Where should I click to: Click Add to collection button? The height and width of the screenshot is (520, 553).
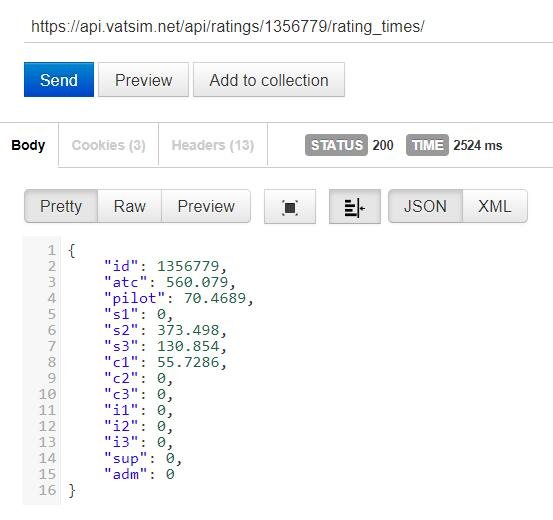[269, 80]
